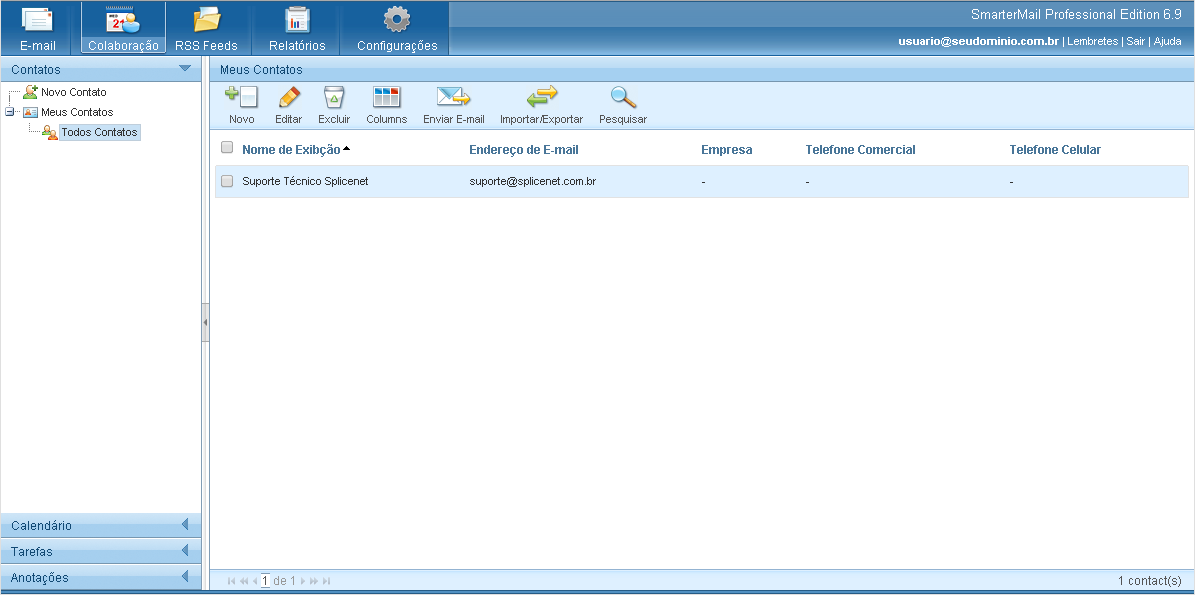Viewport: 1195px width, 595px height.
Task: Click the Novo contact toolbar icon
Action: click(241, 98)
